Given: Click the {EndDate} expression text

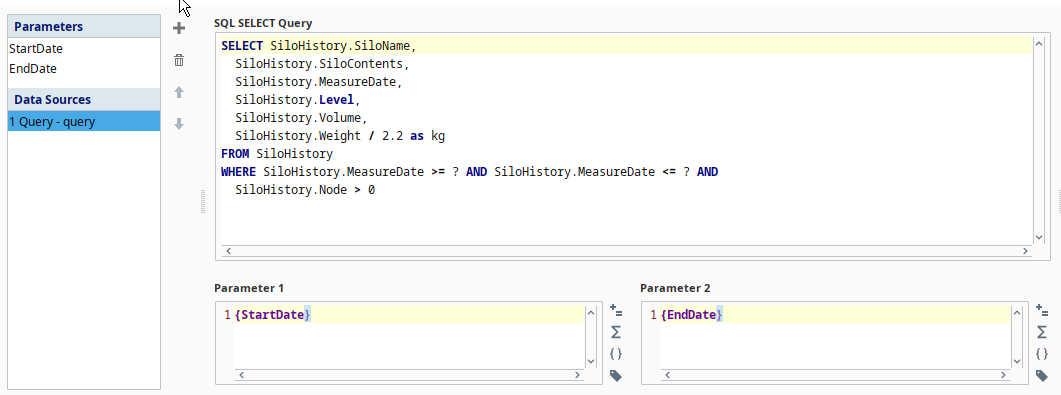Looking at the screenshot, I should click(692, 315).
